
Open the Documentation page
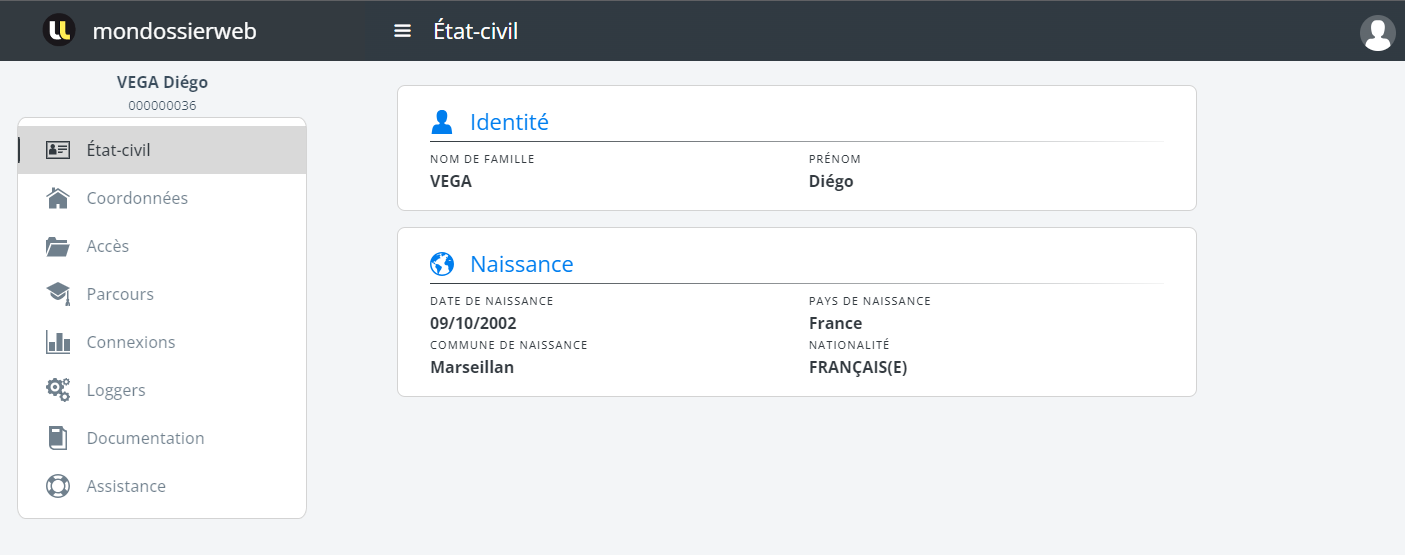click(145, 438)
